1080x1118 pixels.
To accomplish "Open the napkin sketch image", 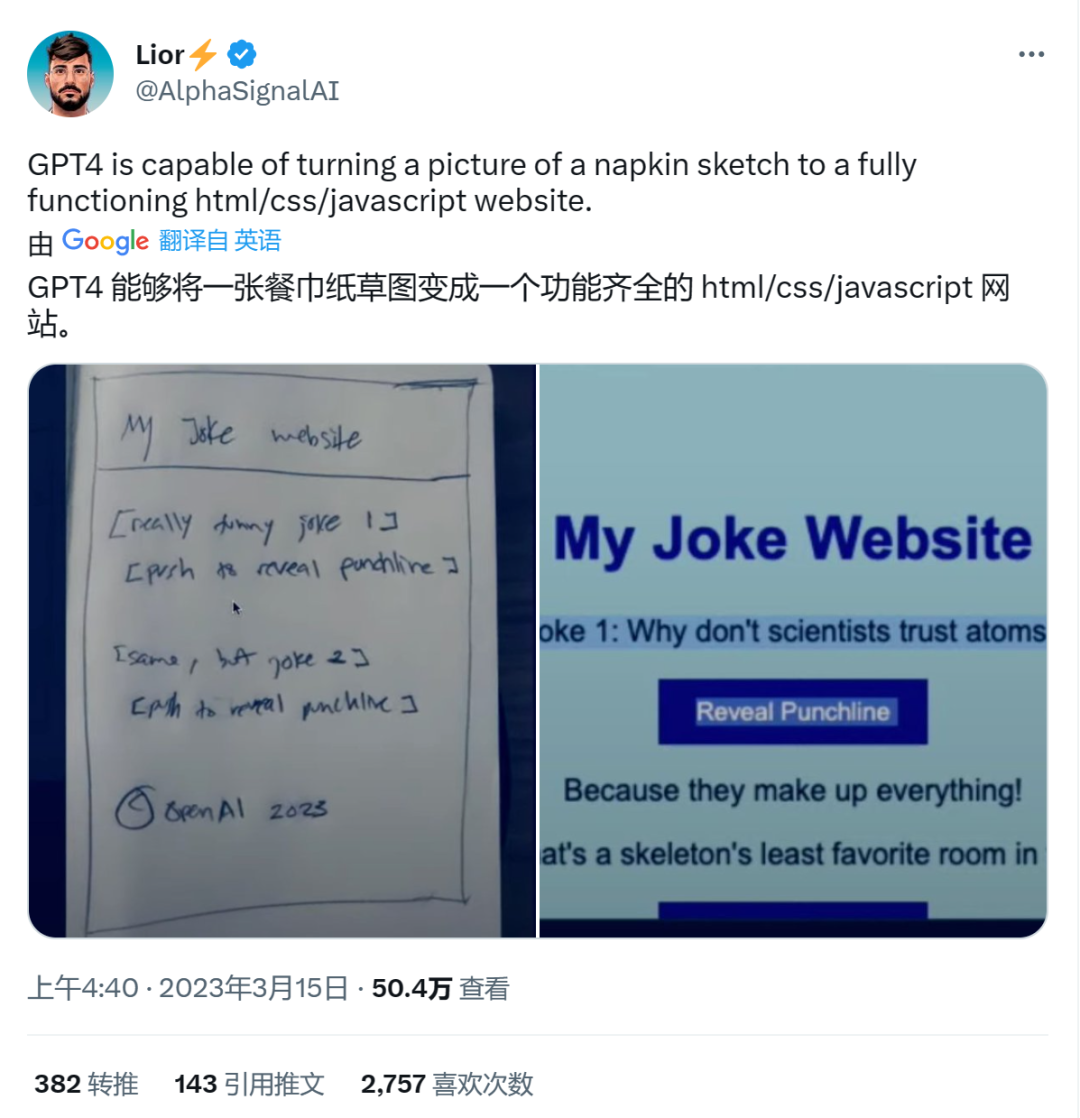I will click(282, 650).
